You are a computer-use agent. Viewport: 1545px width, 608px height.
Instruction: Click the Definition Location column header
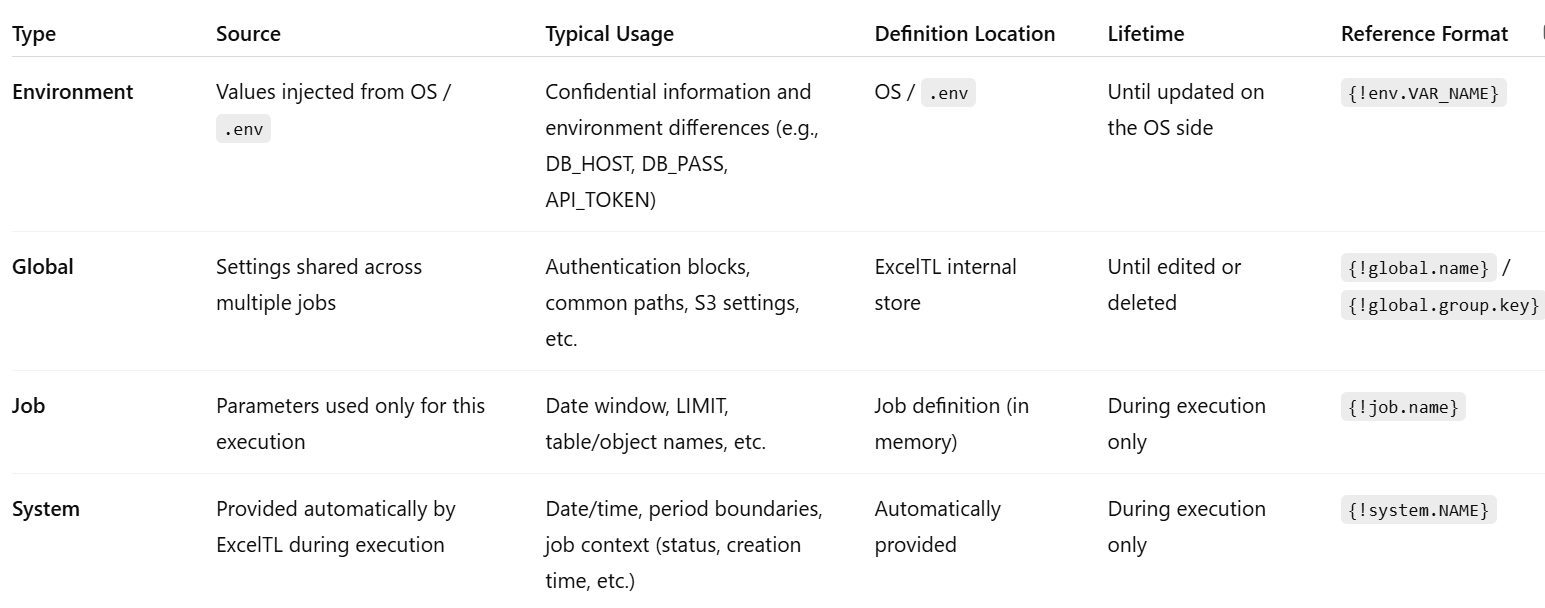click(964, 34)
